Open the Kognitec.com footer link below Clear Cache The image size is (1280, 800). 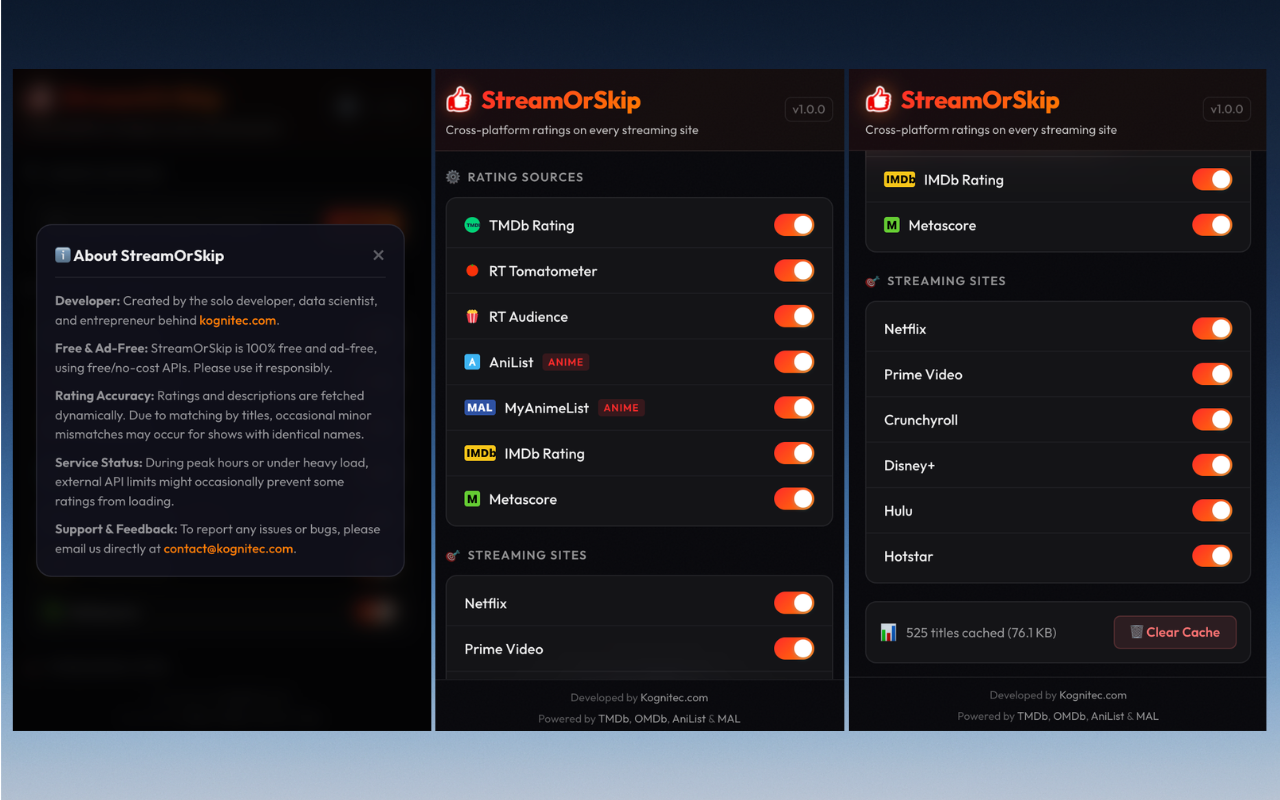click(1093, 695)
